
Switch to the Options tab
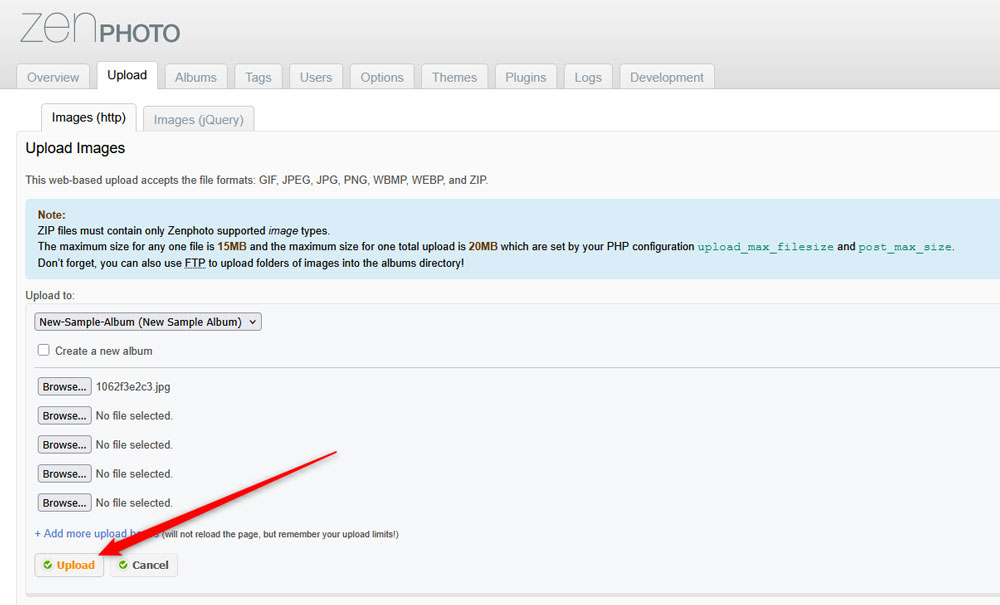click(x=381, y=76)
